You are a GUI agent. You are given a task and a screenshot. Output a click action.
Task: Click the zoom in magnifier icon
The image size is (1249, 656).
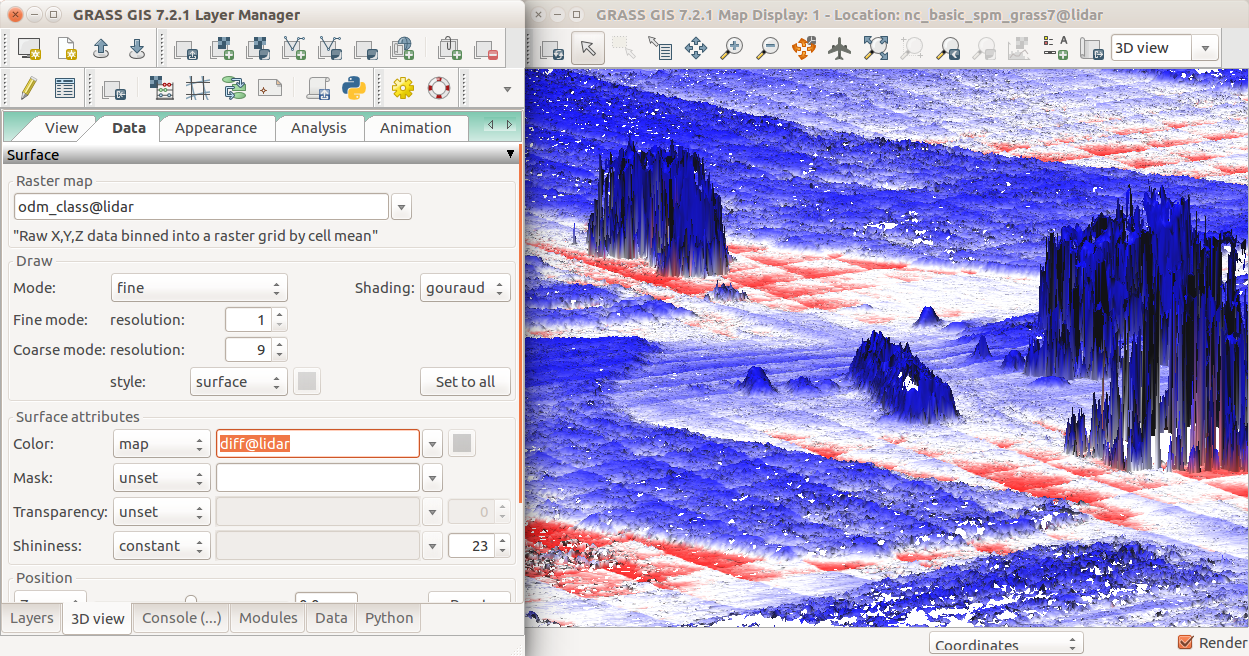tap(732, 48)
